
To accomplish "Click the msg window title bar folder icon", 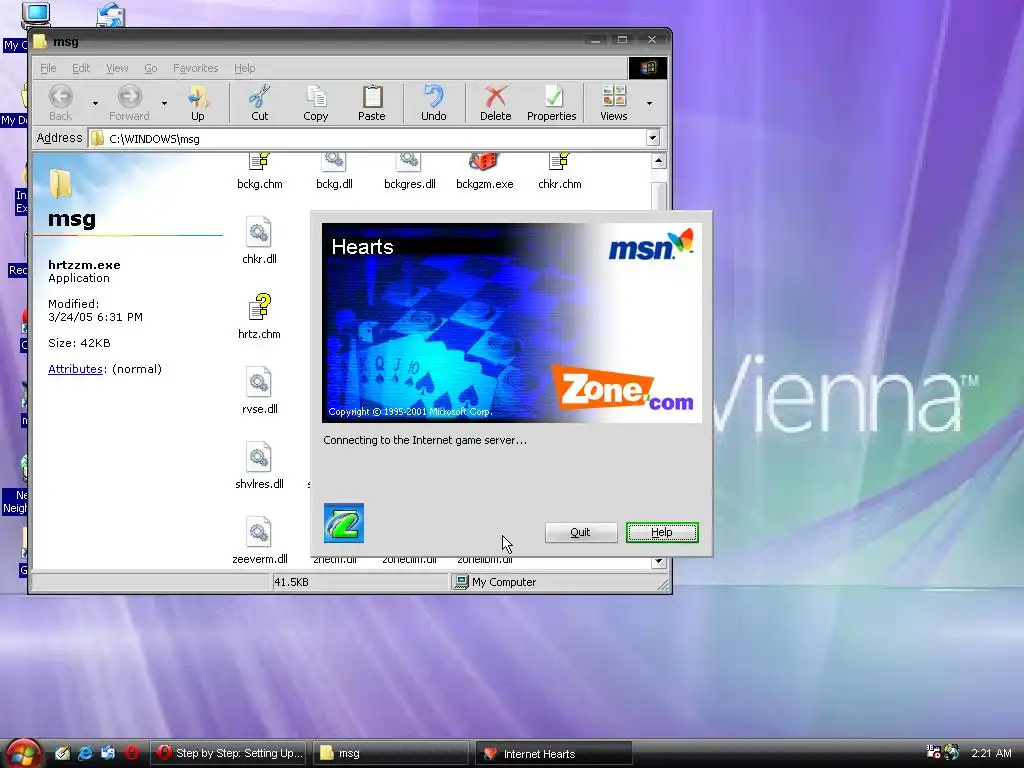I will (x=40, y=41).
